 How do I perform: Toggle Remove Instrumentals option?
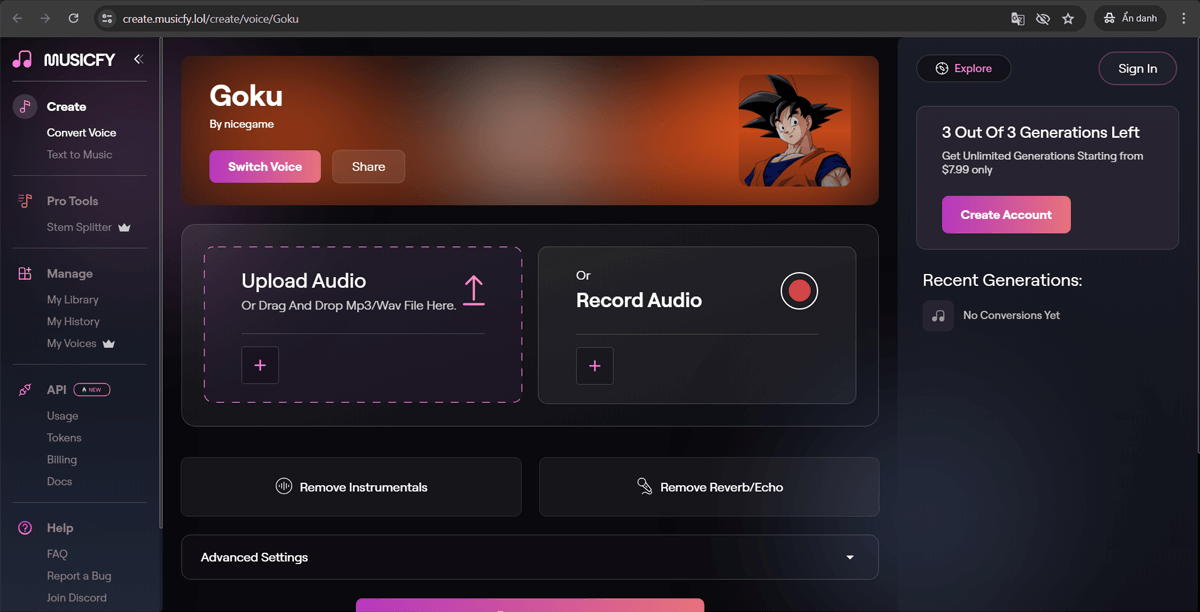coord(351,487)
